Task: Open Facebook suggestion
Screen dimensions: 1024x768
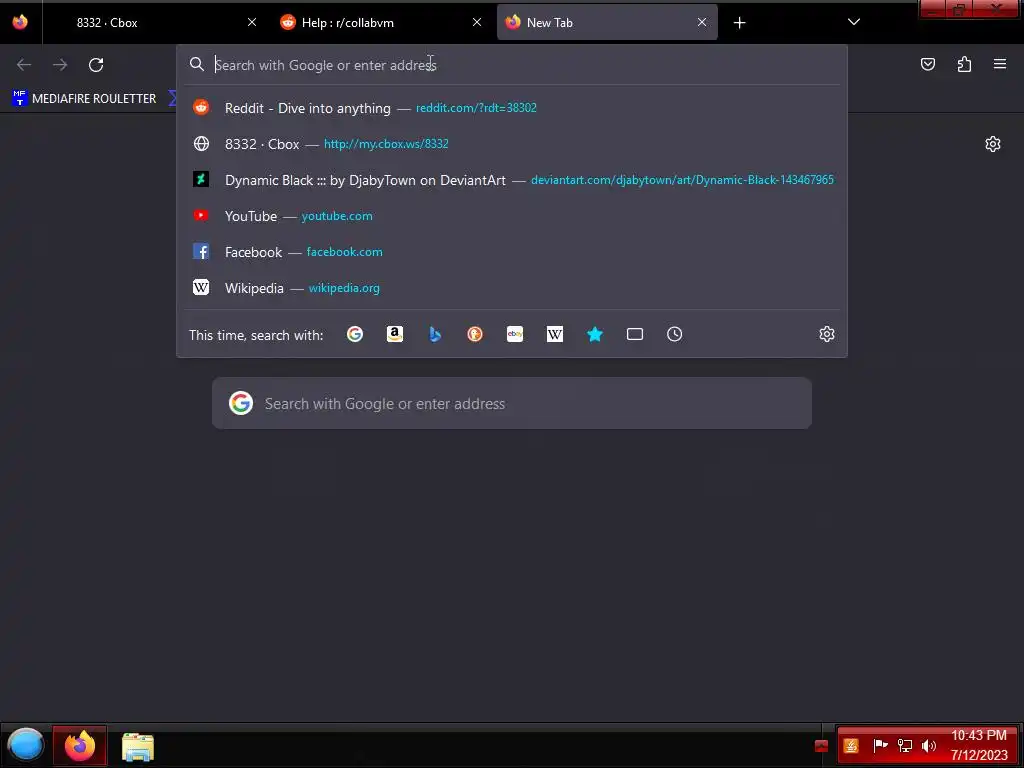Action: [512, 251]
